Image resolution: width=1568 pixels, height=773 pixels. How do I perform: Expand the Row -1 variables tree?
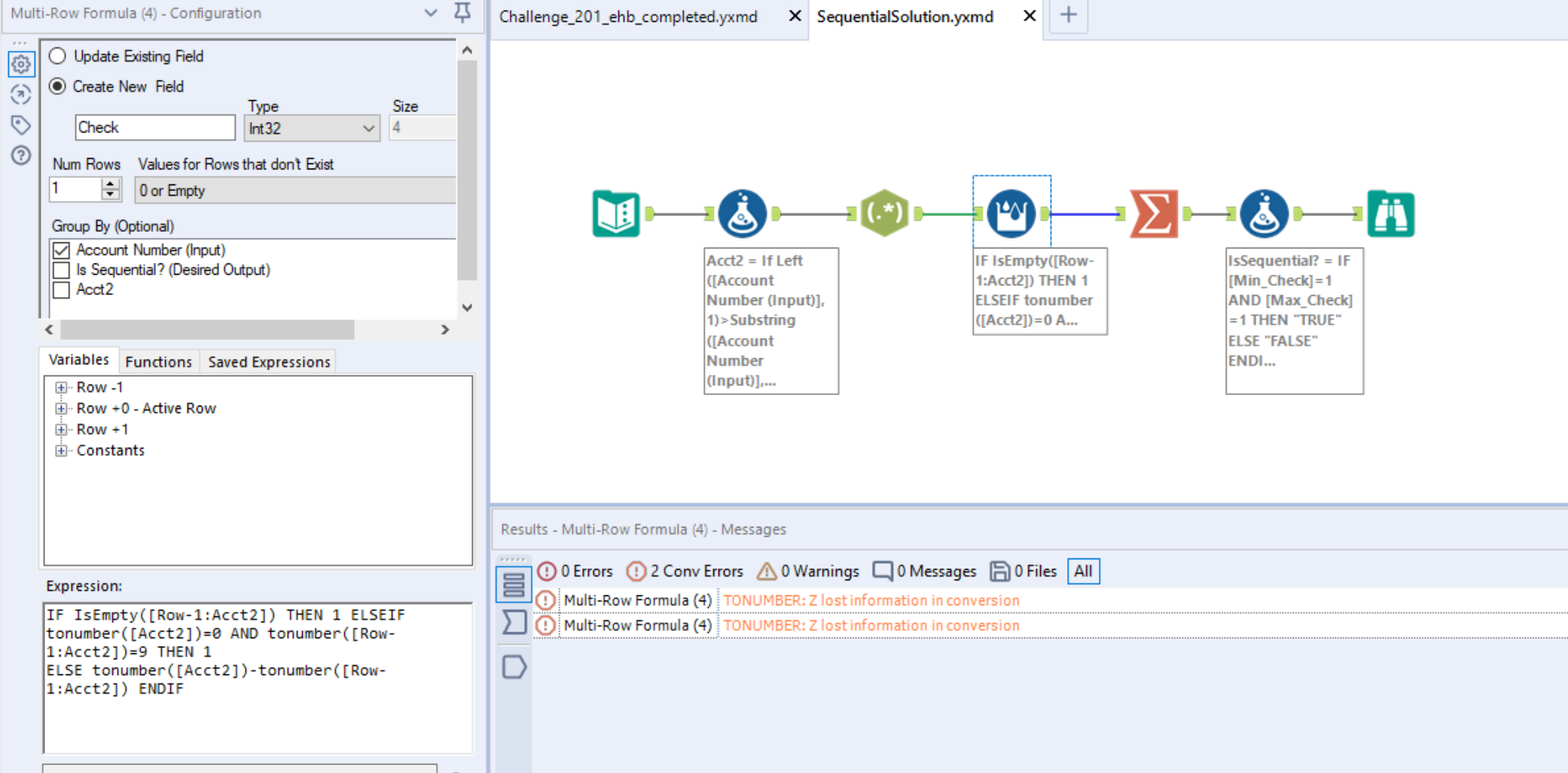(x=61, y=387)
